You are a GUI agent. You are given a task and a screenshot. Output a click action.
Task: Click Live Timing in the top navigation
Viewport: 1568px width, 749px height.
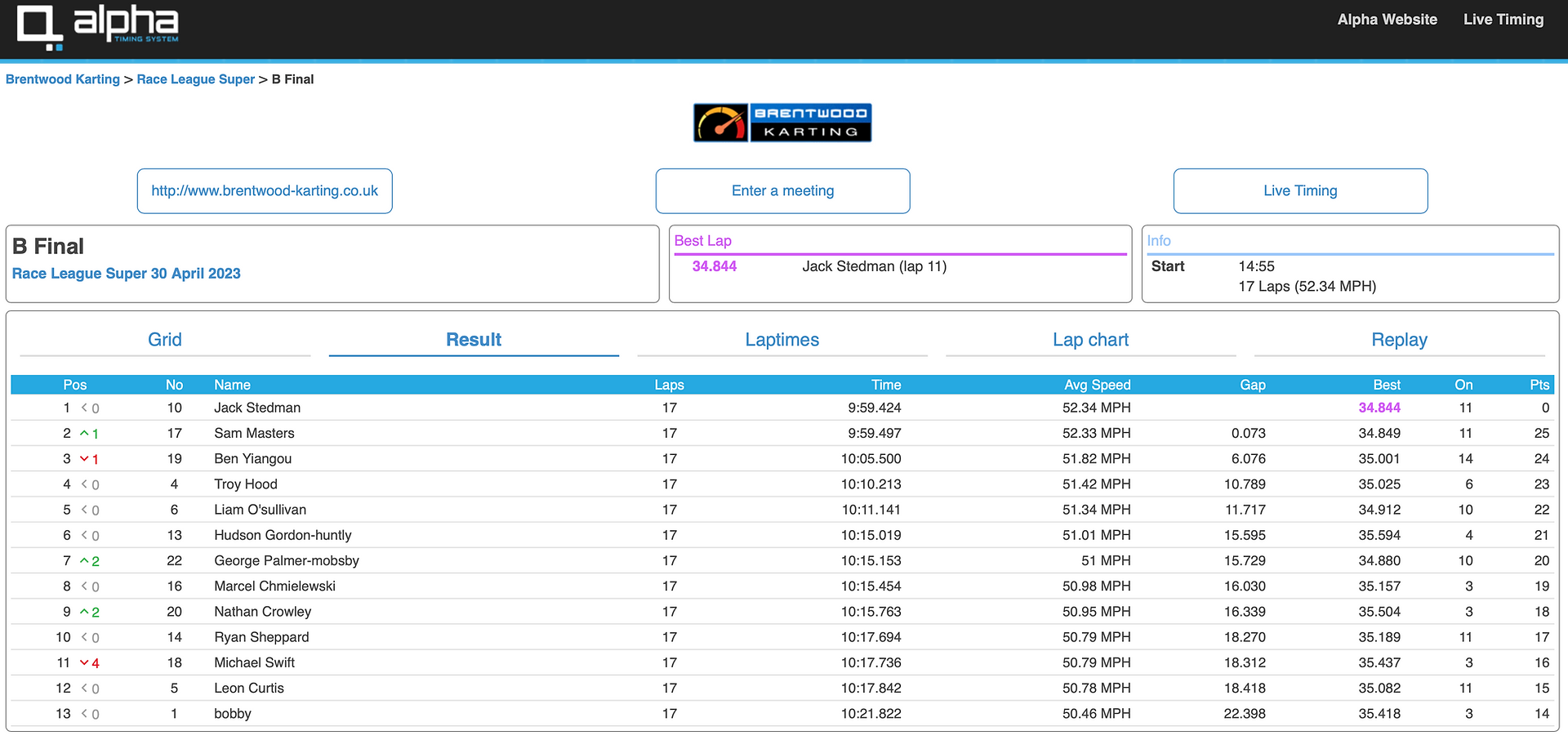1503,20
